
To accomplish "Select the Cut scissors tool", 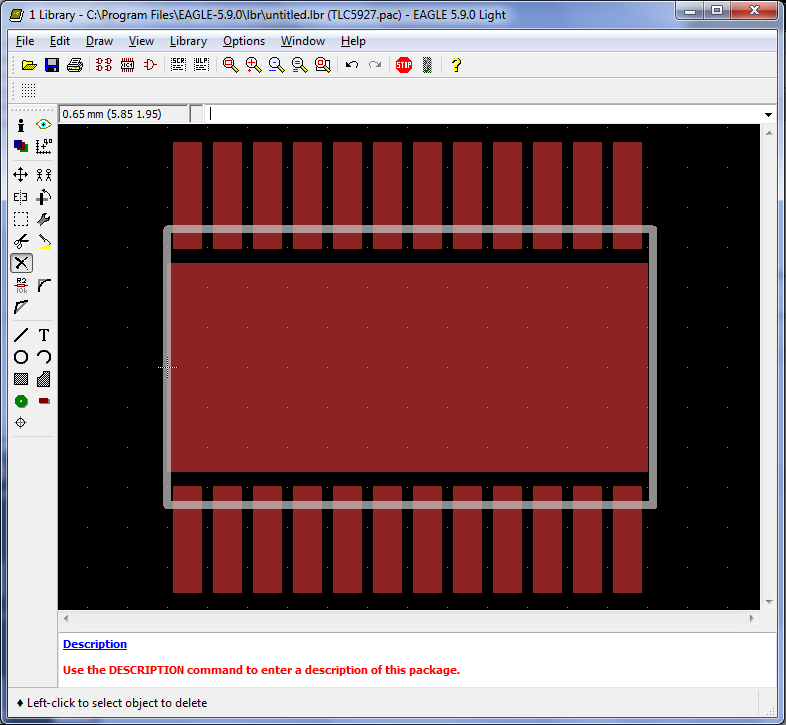I will tap(21, 242).
